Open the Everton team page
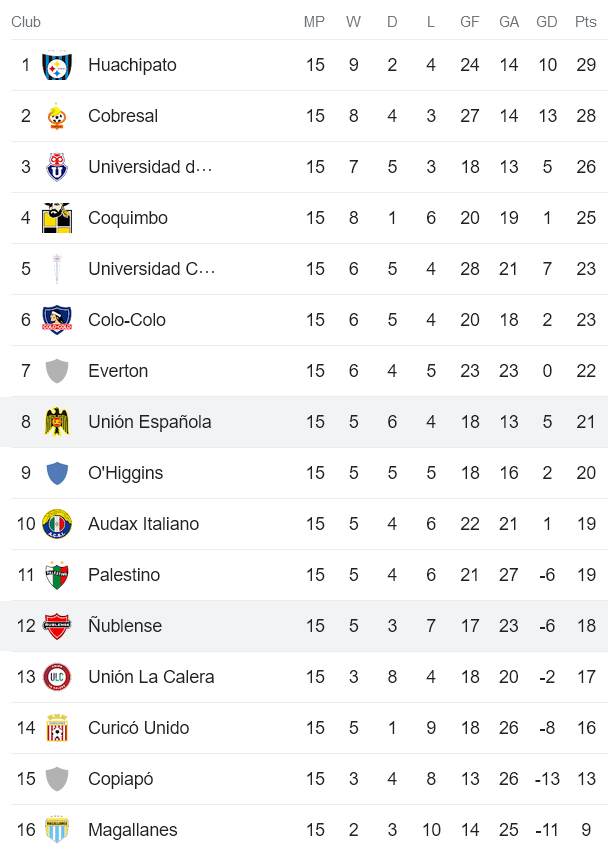Viewport: 608px width, 852px height. [x=118, y=370]
